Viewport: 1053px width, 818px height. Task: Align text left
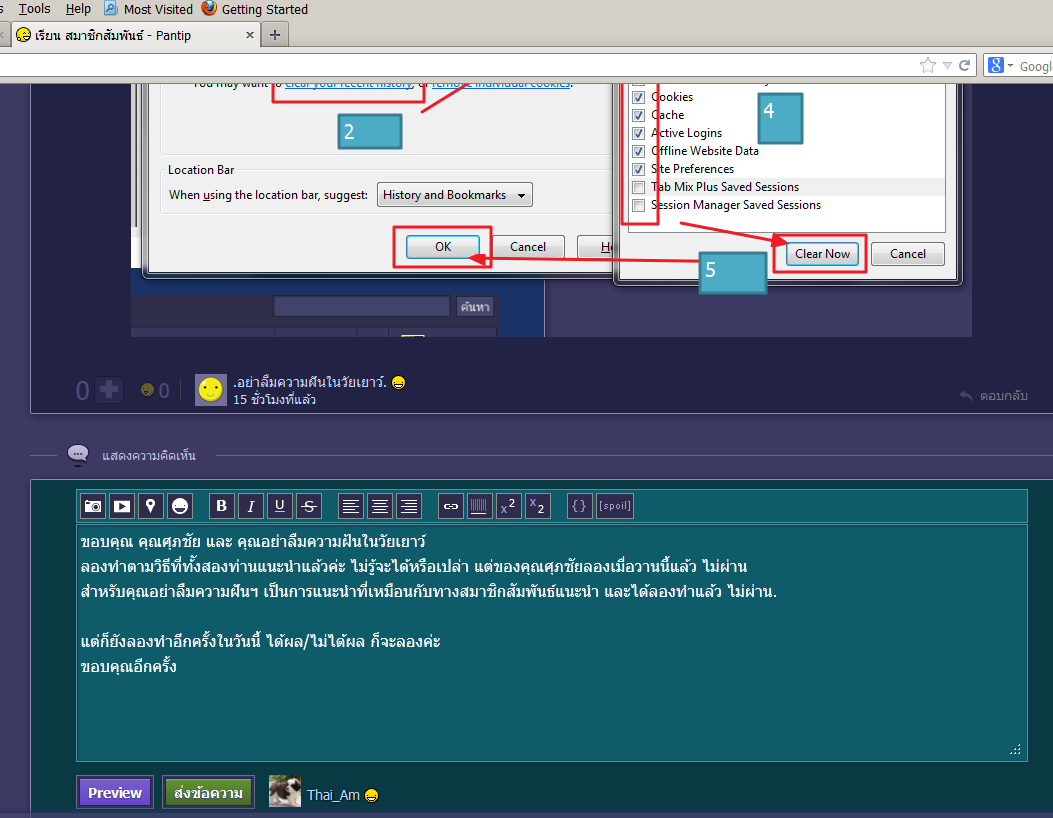point(351,506)
